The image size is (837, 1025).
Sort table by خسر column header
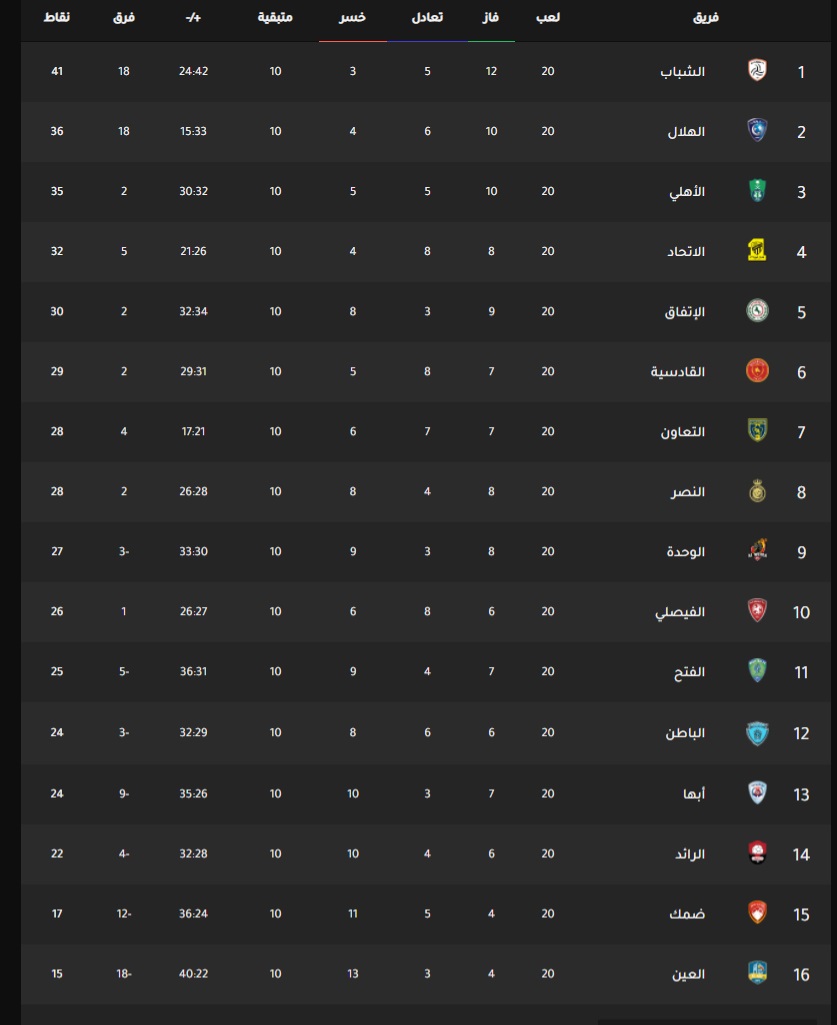pyautogui.click(x=352, y=18)
